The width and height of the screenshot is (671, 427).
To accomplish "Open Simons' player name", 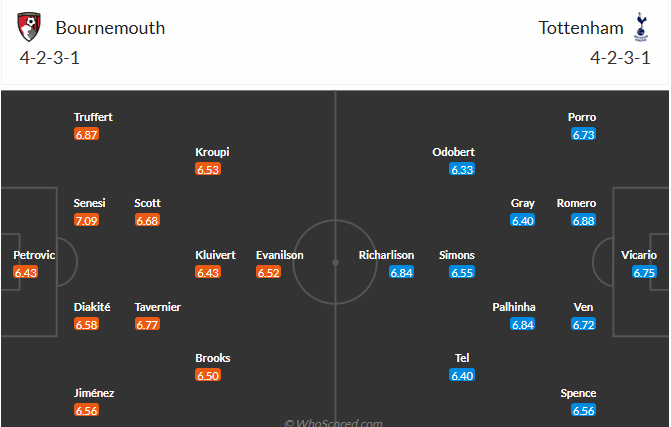I will point(457,255).
